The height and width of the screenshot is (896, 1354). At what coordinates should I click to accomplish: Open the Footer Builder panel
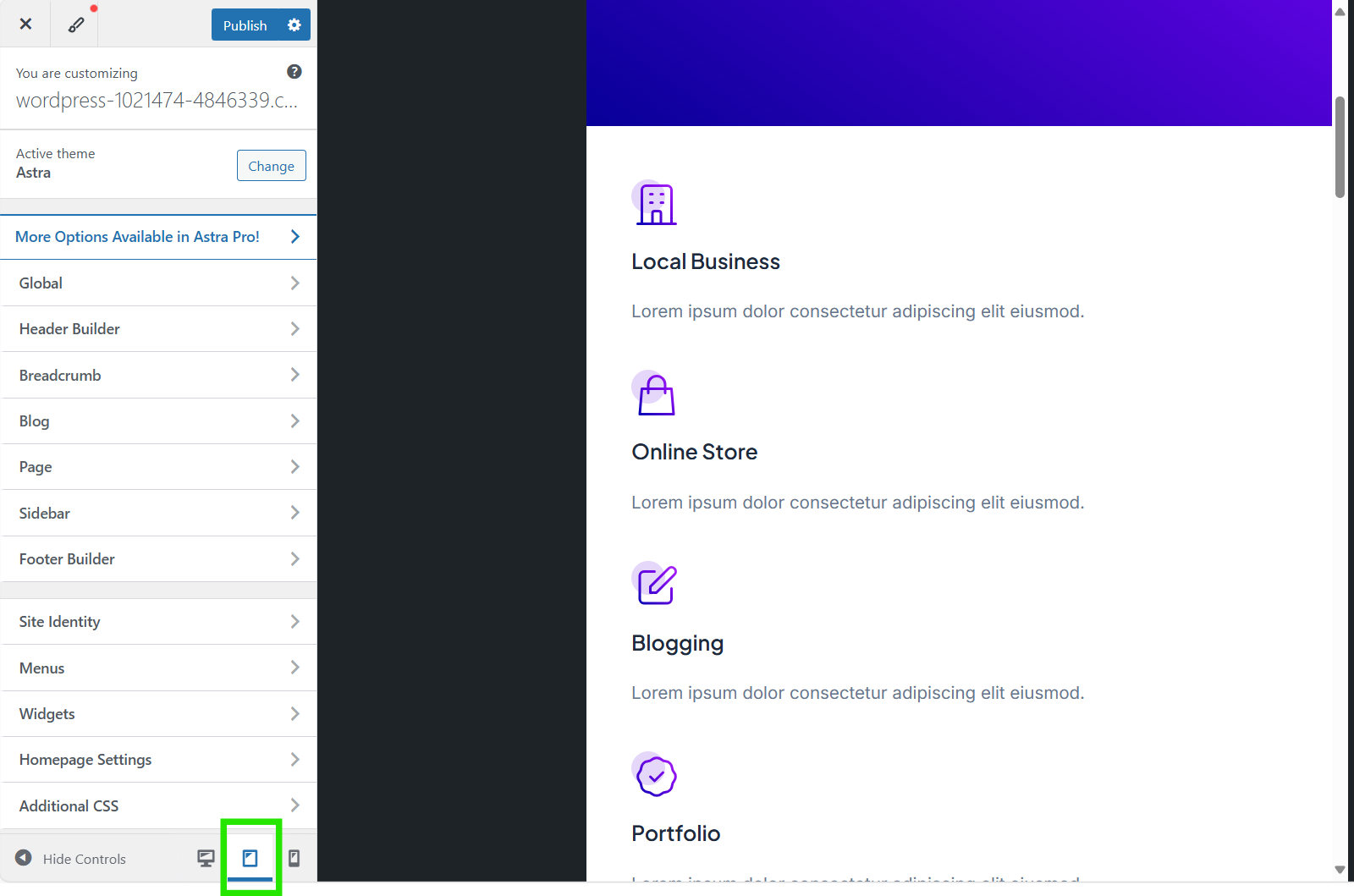(x=158, y=558)
